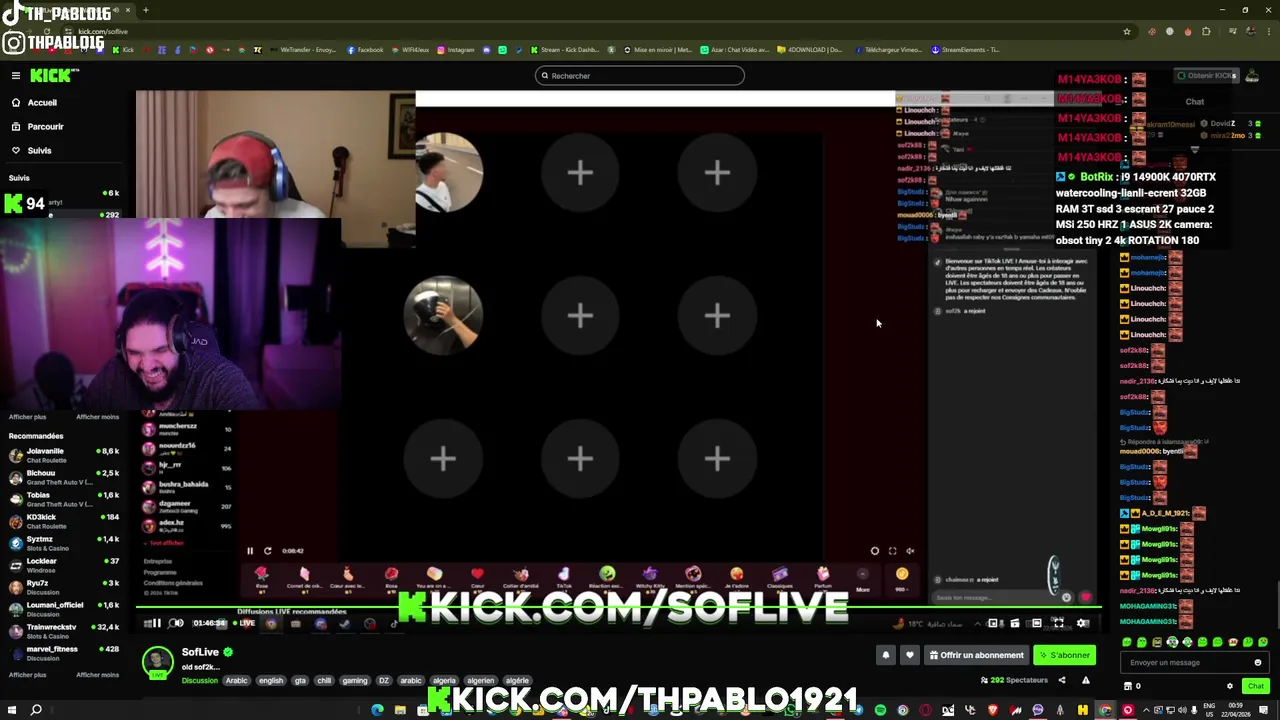The width and height of the screenshot is (1280, 720).
Task: Jump to LIVE in the player
Action: (244, 623)
